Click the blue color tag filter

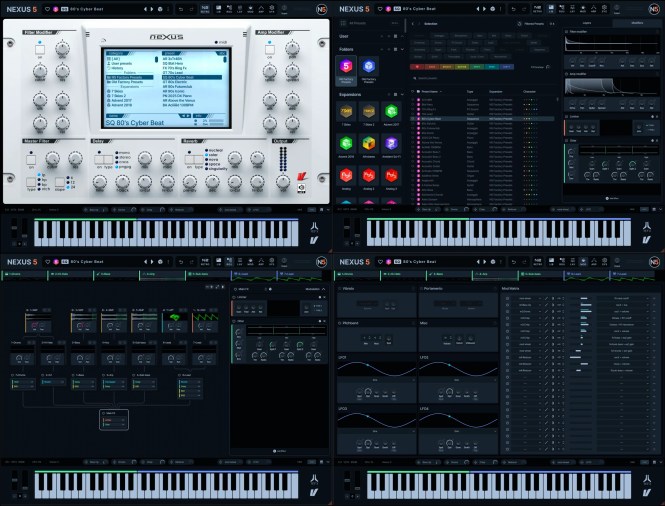(x=507, y=67)
